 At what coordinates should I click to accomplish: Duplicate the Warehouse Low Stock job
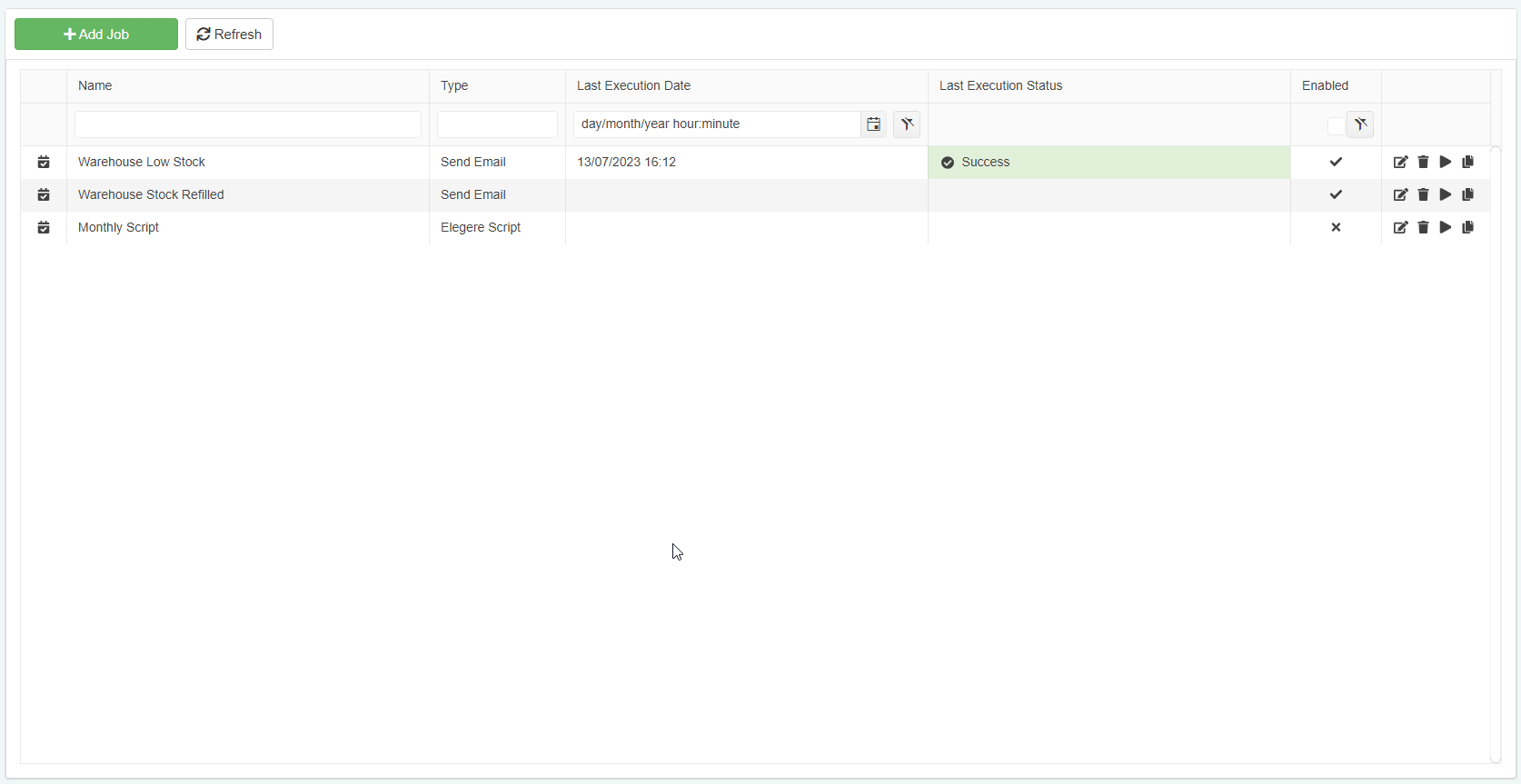[1468, 163]
